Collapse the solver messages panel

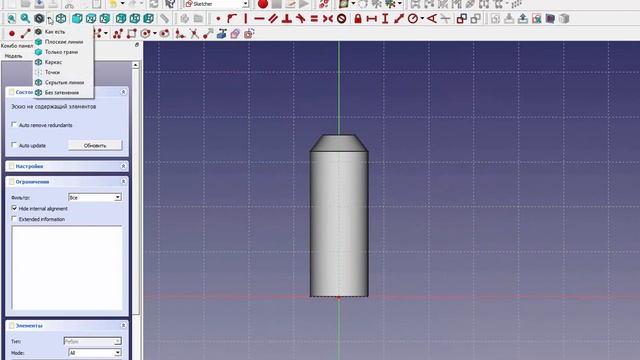(123, 92)
